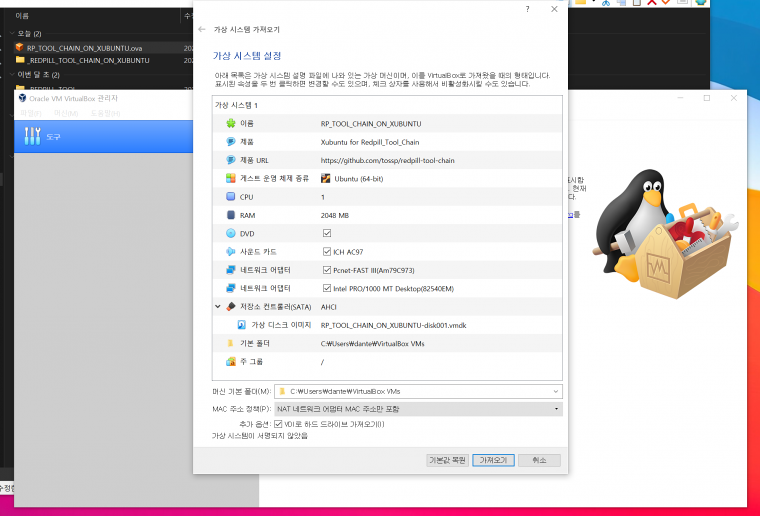Click the Ubuntu (64-bit) OS logo icon
The height and width of the screenshot is (516, 760).
(x=326, y=178)
